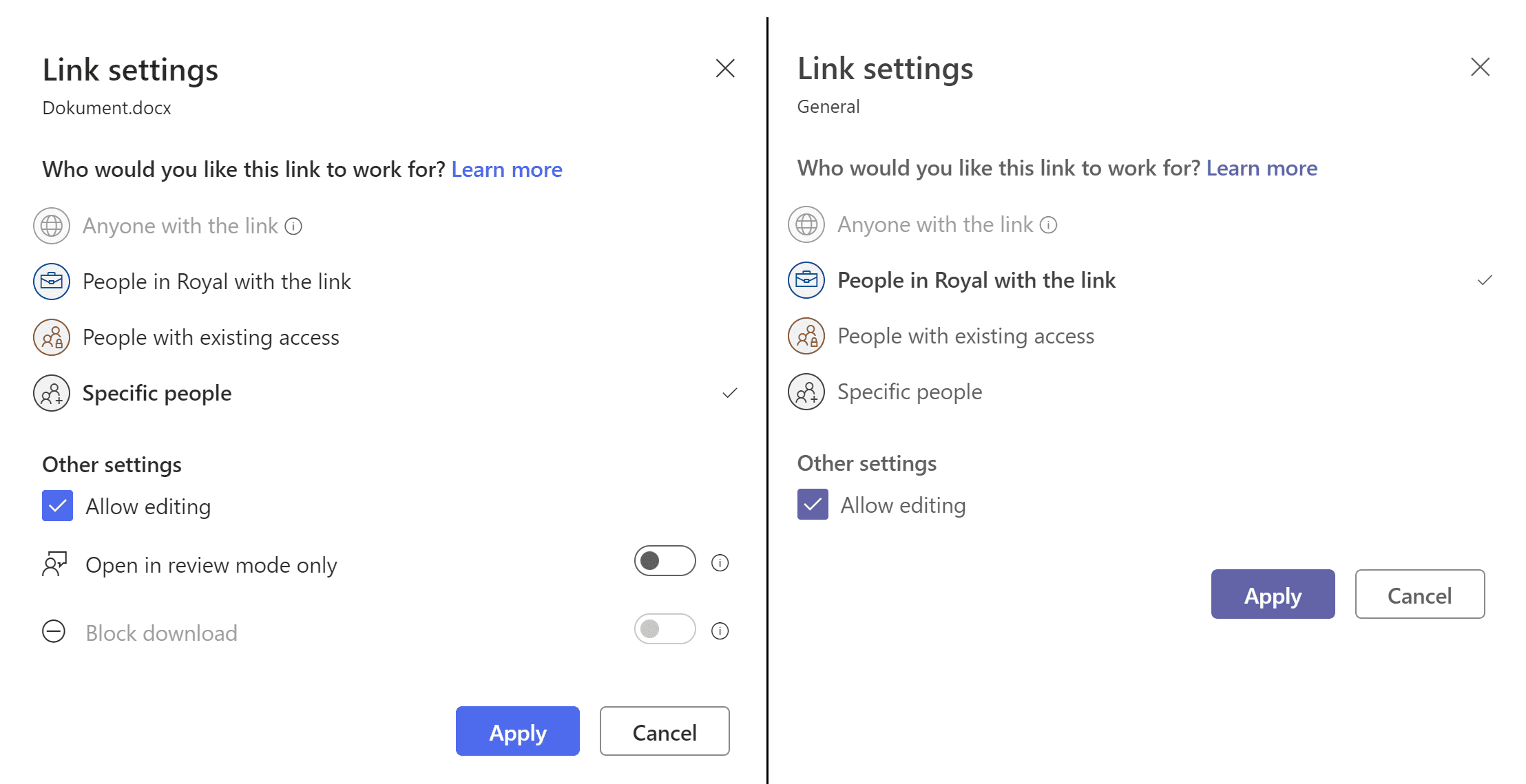The height and width of the screenshot is (784, 1526).
Task: Cancel the General link settings changes
Action: click(x=1419, y=594)
